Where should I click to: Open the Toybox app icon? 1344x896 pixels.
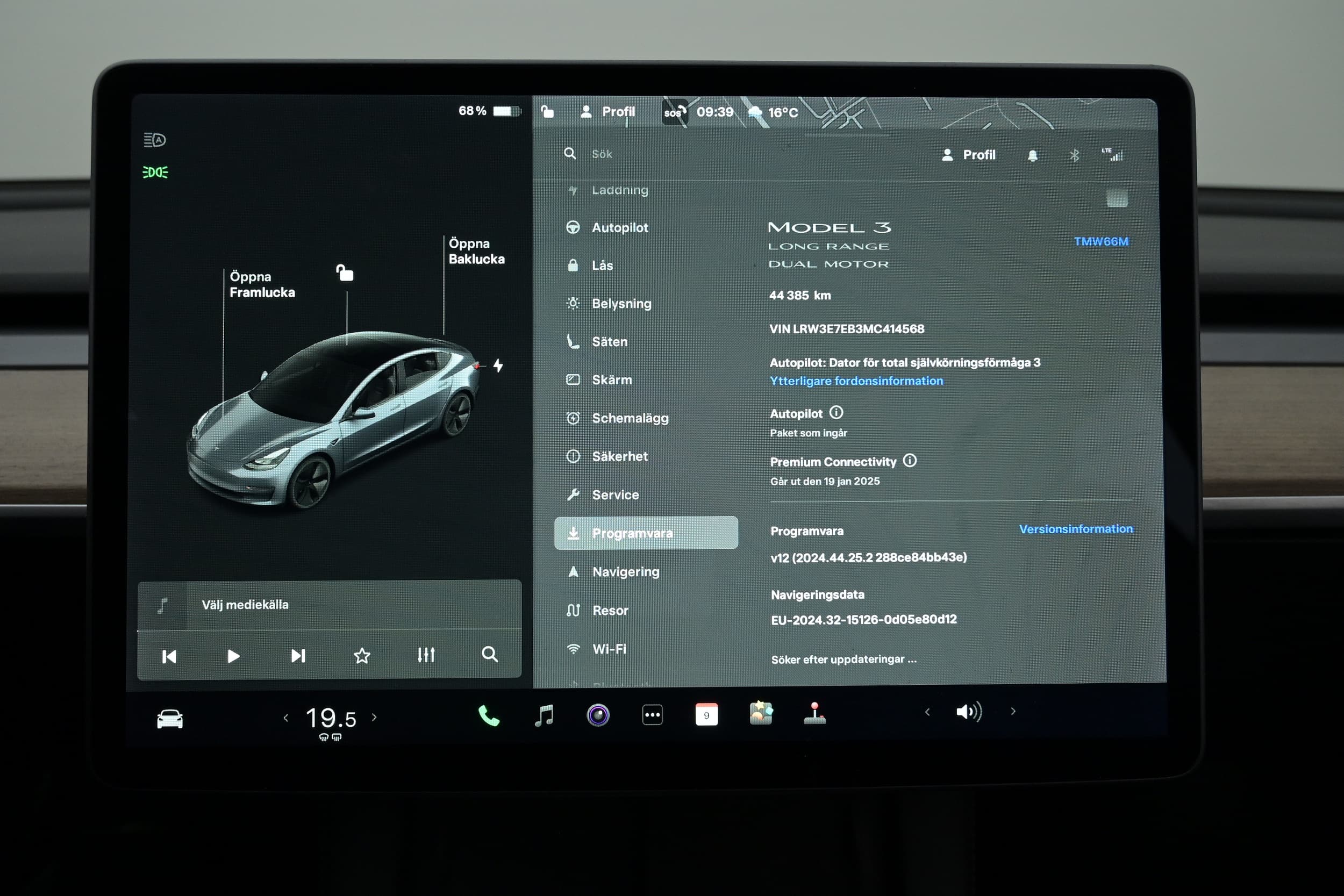761,713
